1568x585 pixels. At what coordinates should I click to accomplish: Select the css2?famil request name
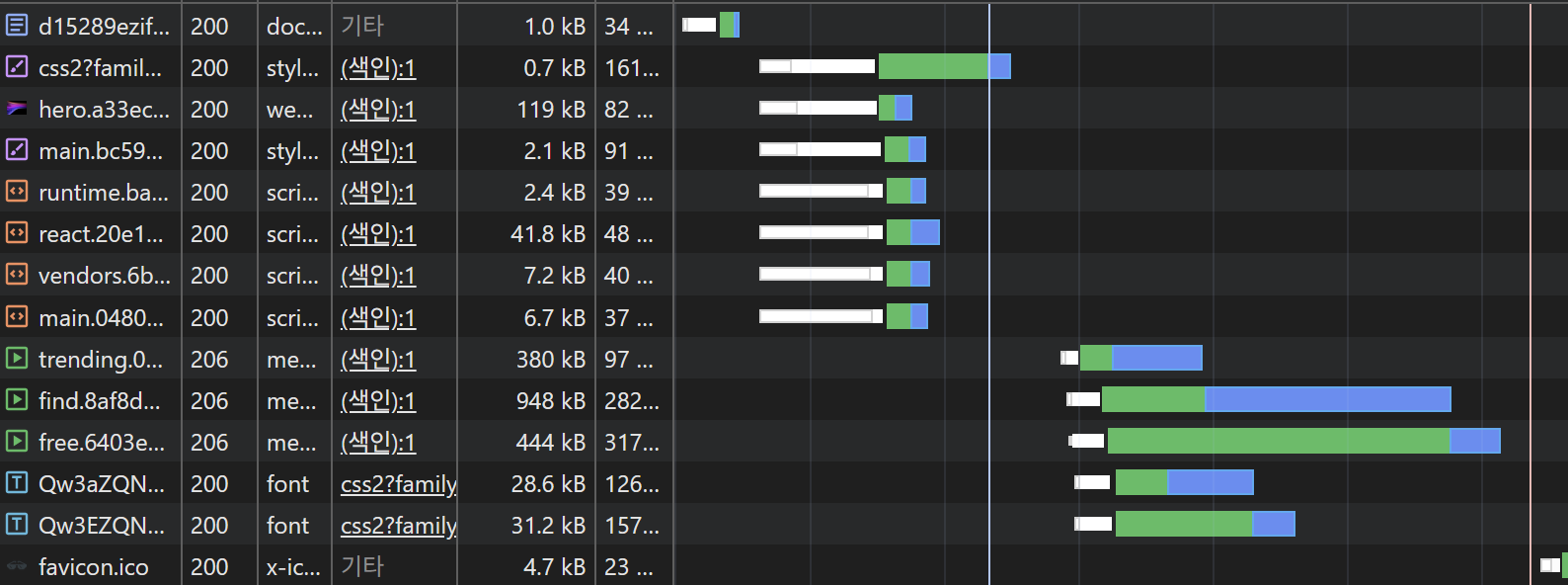coord(100,68)
